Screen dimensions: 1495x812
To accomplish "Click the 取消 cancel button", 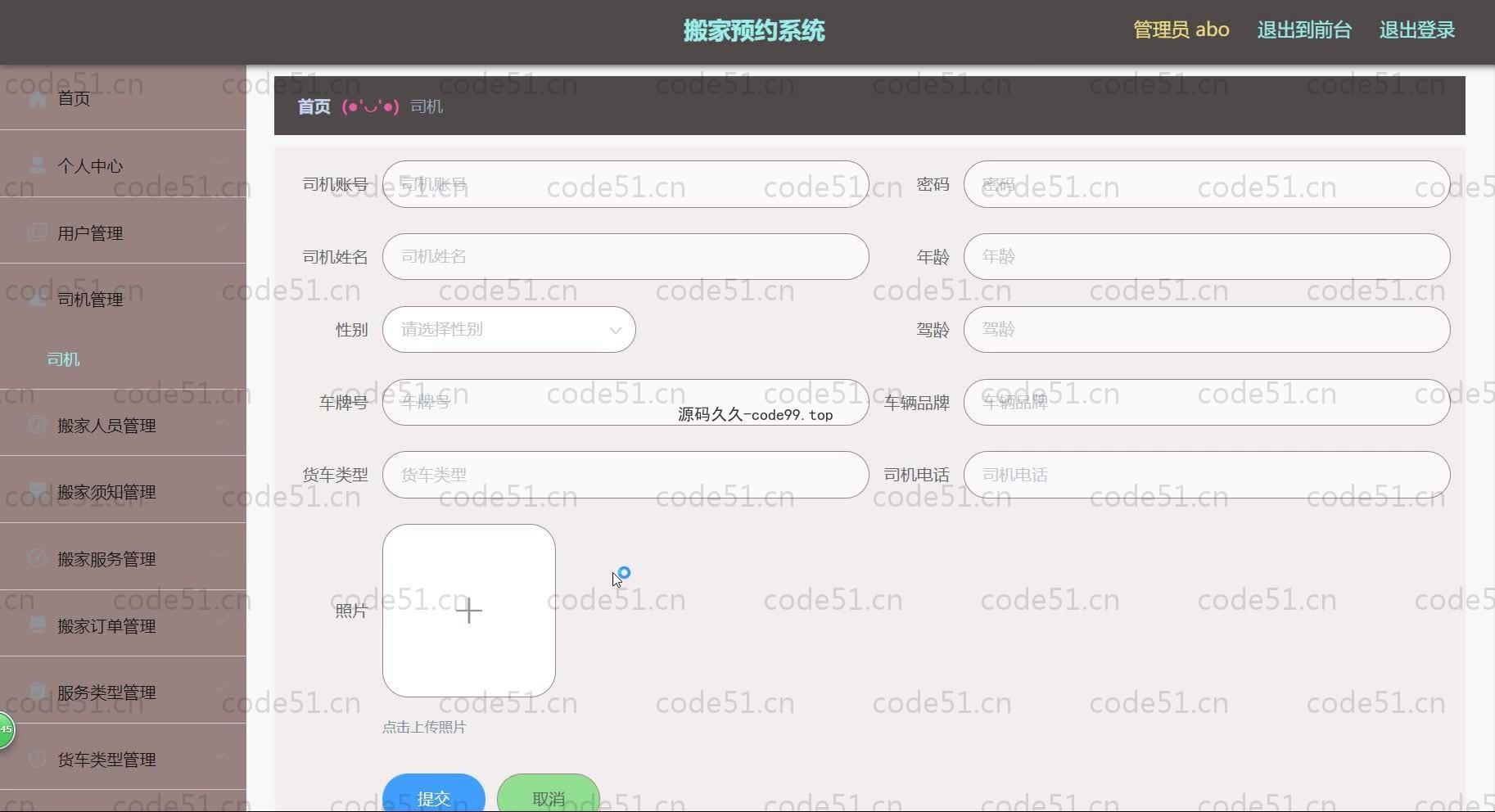I will click(x=549, y=794).
